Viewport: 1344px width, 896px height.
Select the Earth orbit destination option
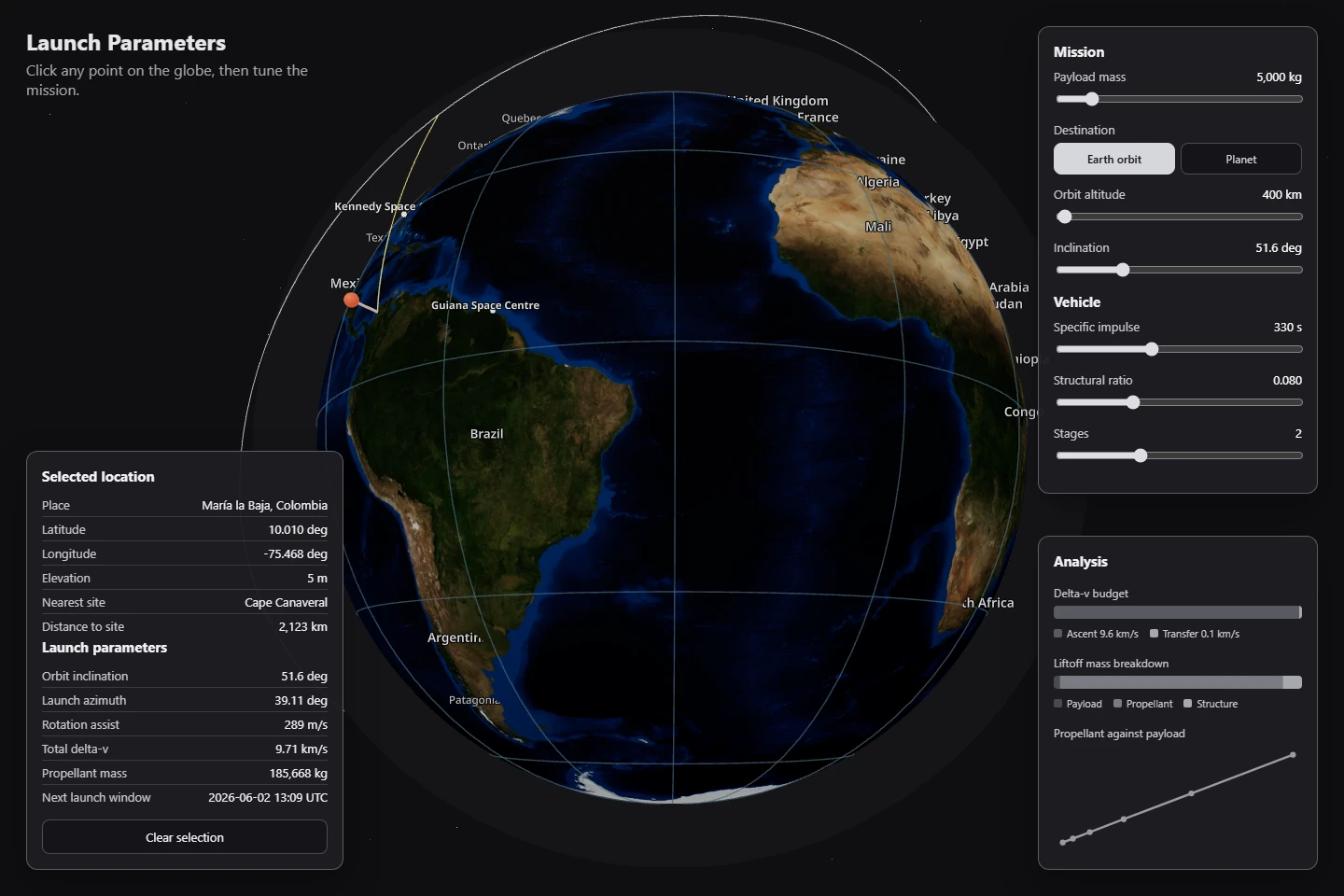[x=1113, y=159]
